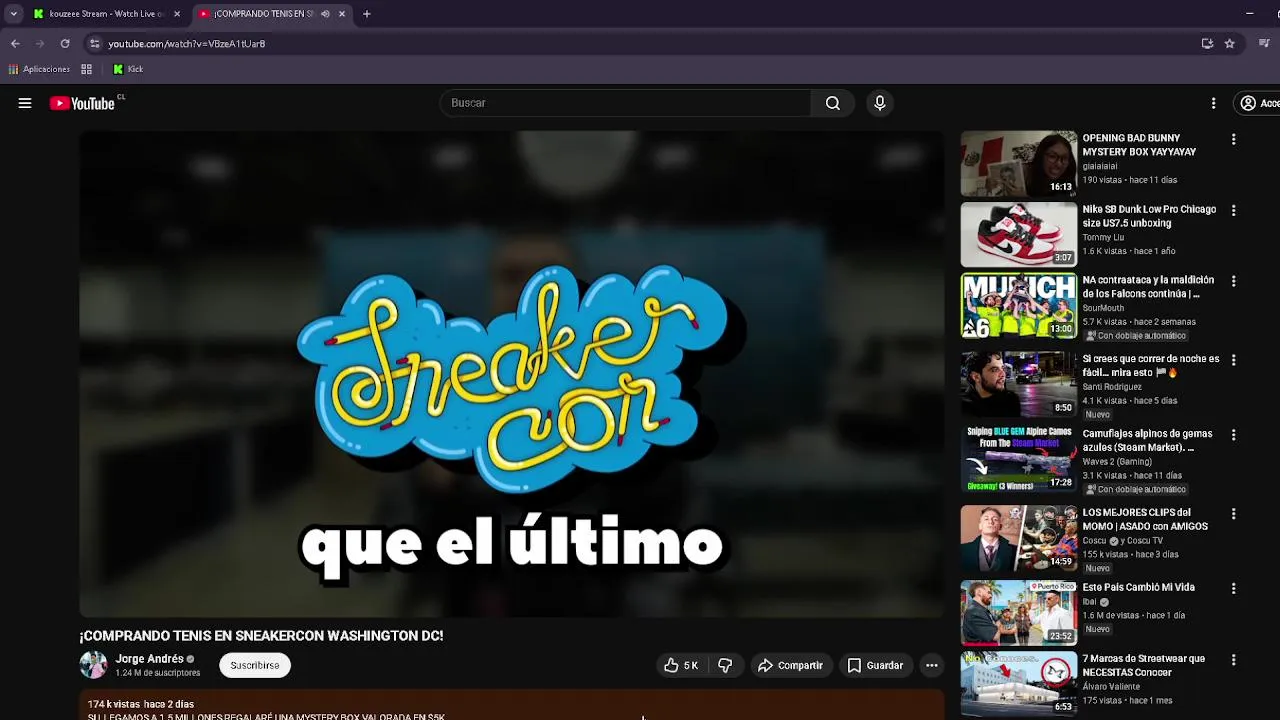Open options for NA contraataca video
This screenshot has width=1280, height=720.
click(x=1233, y=281)
